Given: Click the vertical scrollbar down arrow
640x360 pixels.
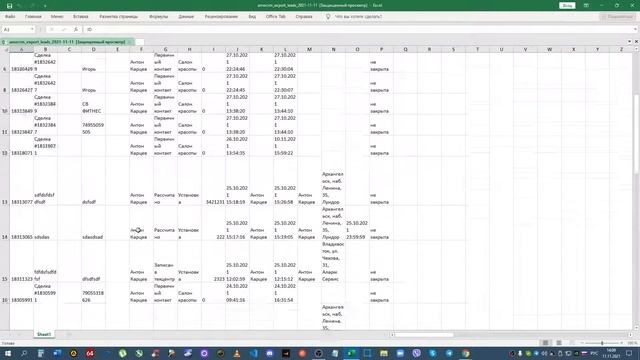Looking at the screenshot, I should click(x=636, y=327).
